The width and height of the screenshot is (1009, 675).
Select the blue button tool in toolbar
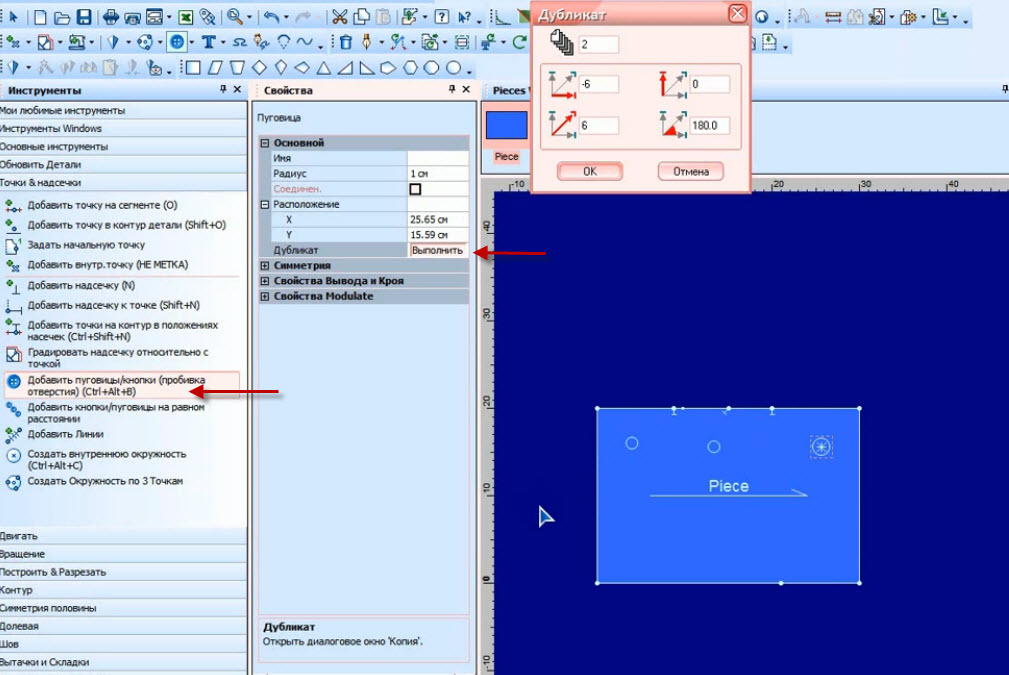(x=176, y=42)
